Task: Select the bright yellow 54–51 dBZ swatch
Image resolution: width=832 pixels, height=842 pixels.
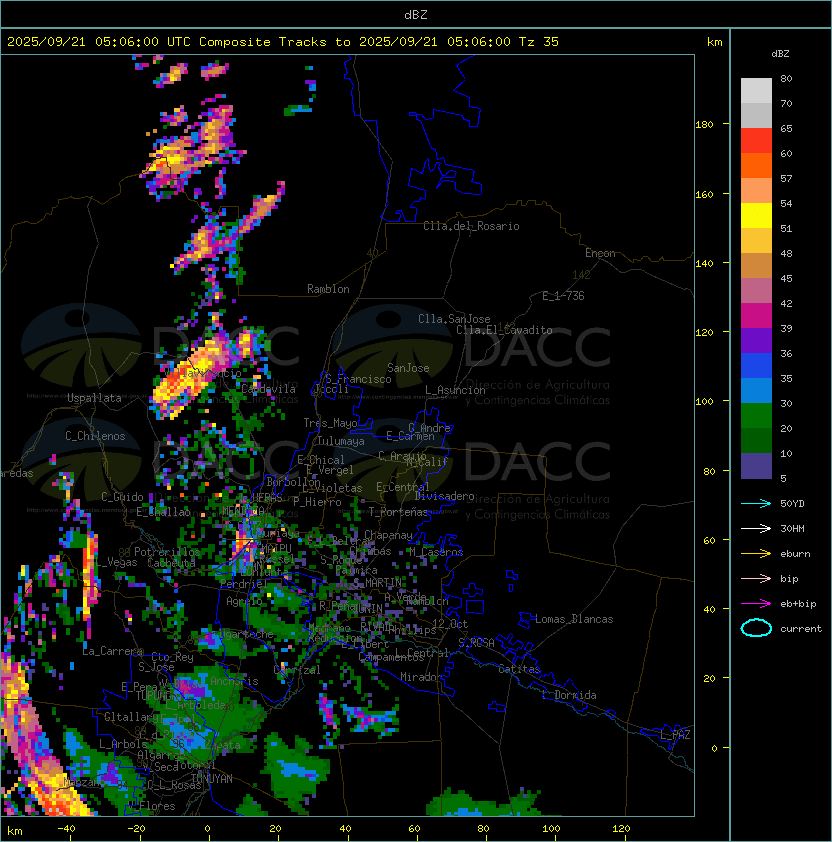Action: [756, 216]
